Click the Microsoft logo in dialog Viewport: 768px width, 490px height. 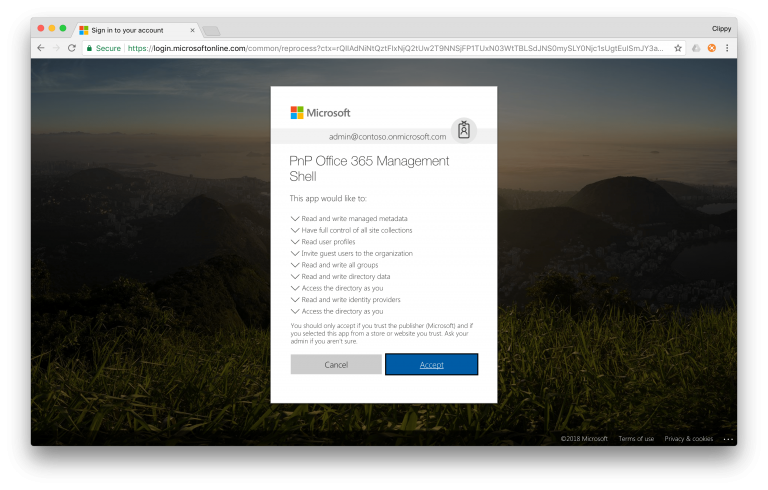[320, 113]
